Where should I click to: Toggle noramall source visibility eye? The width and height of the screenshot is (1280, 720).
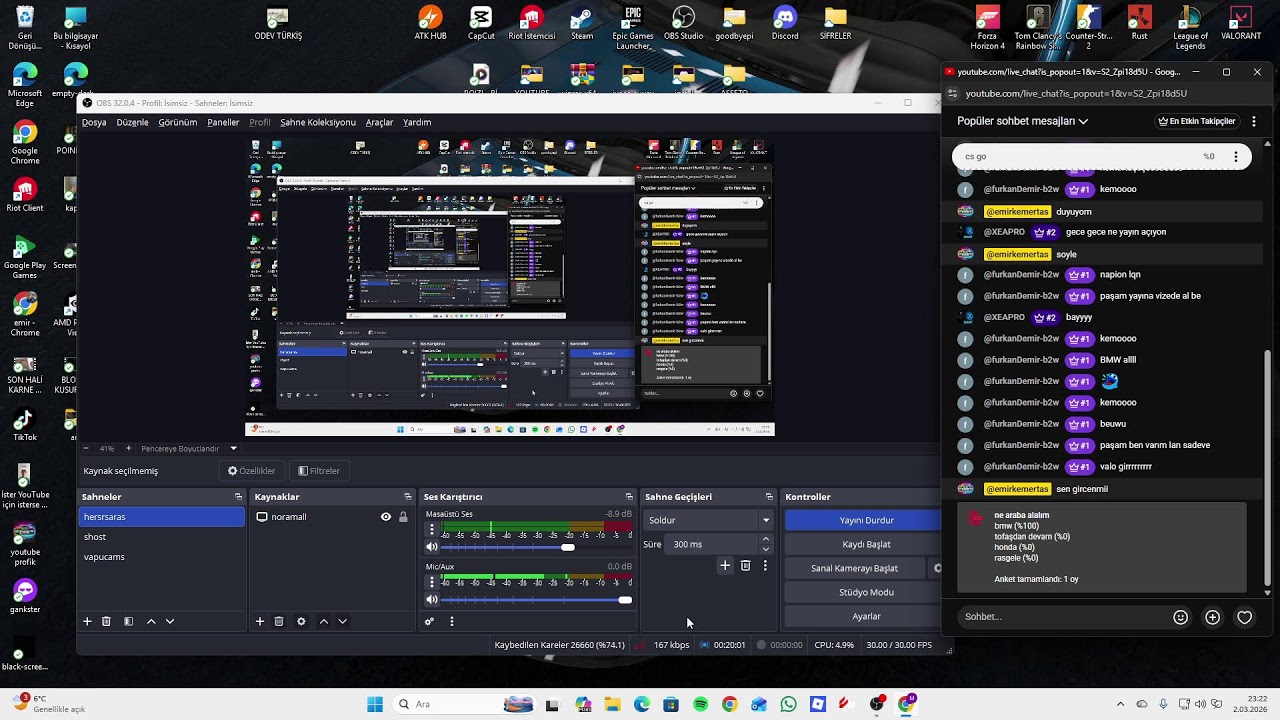(385, 517)
